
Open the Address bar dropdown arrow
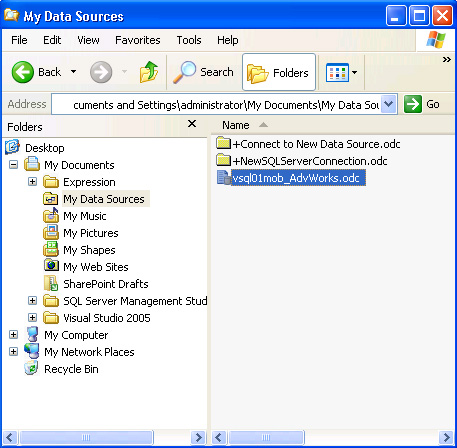(388, 105)
